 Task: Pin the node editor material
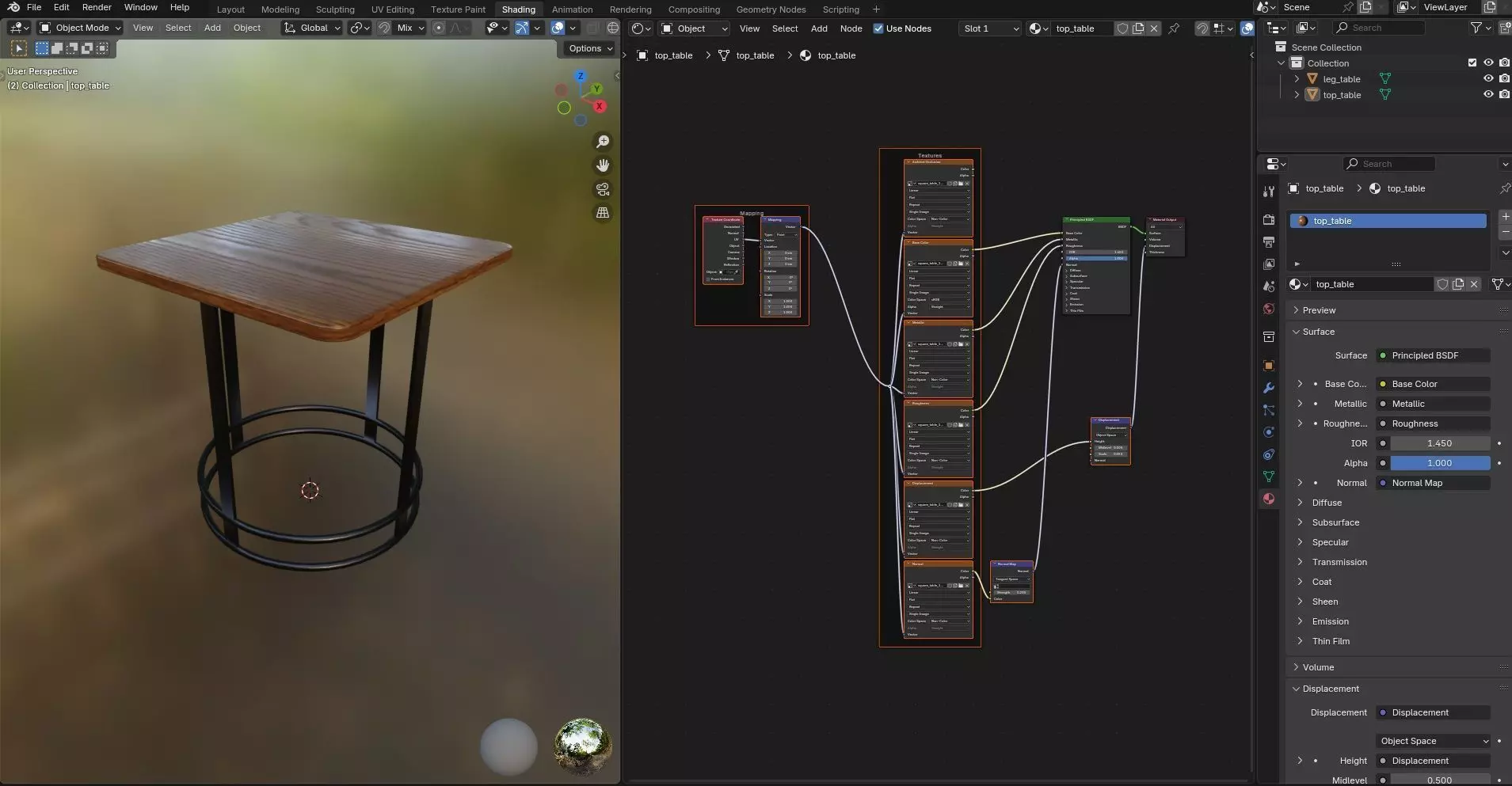(1174, 28)
